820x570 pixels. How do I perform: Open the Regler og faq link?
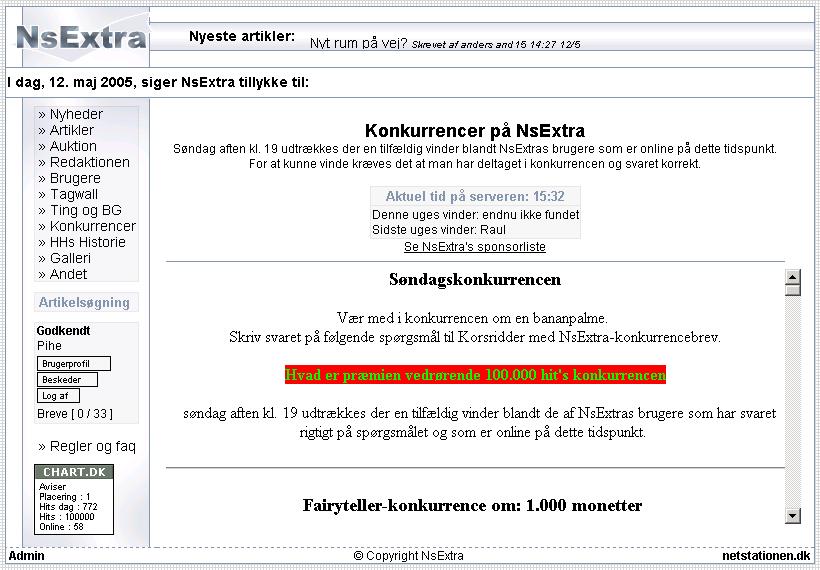[92, 446]
